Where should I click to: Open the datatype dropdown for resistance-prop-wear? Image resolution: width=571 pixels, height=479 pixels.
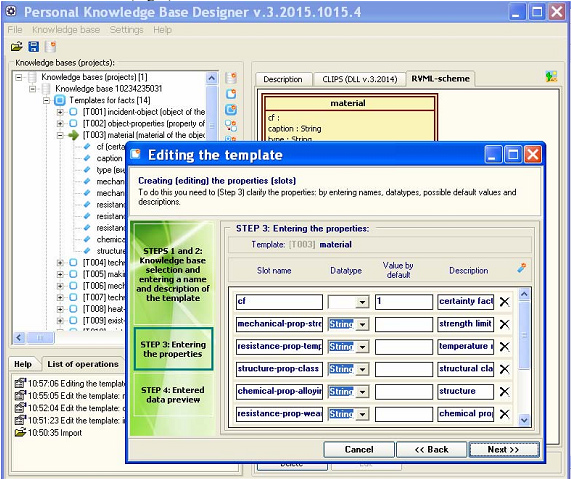(x=362, y=414)
